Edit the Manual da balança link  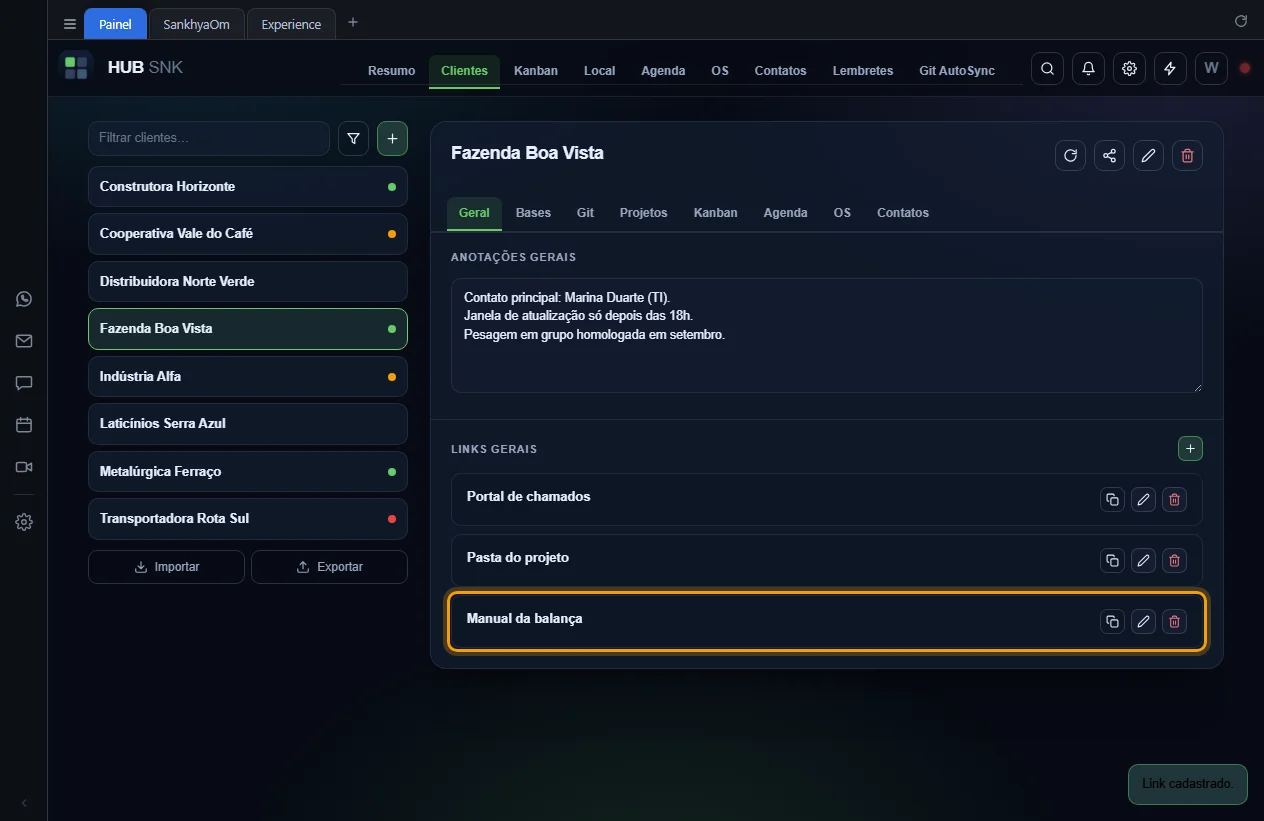tap(1143, 621)
